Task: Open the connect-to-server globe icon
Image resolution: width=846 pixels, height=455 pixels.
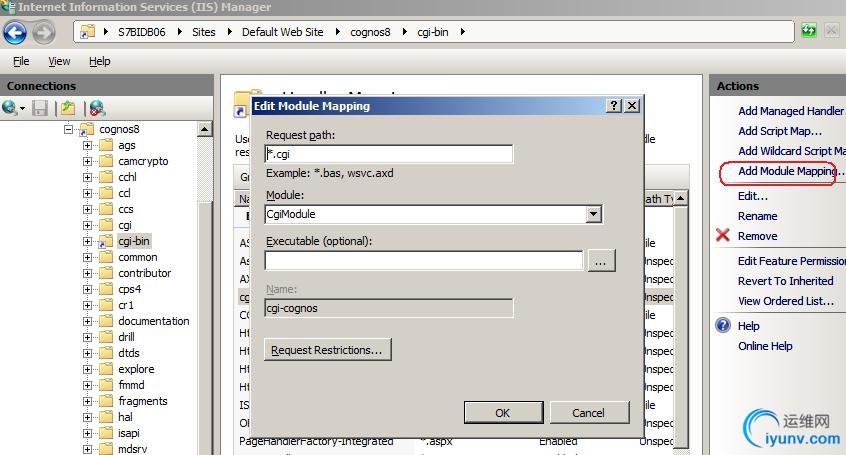Action: click(10, 108)
